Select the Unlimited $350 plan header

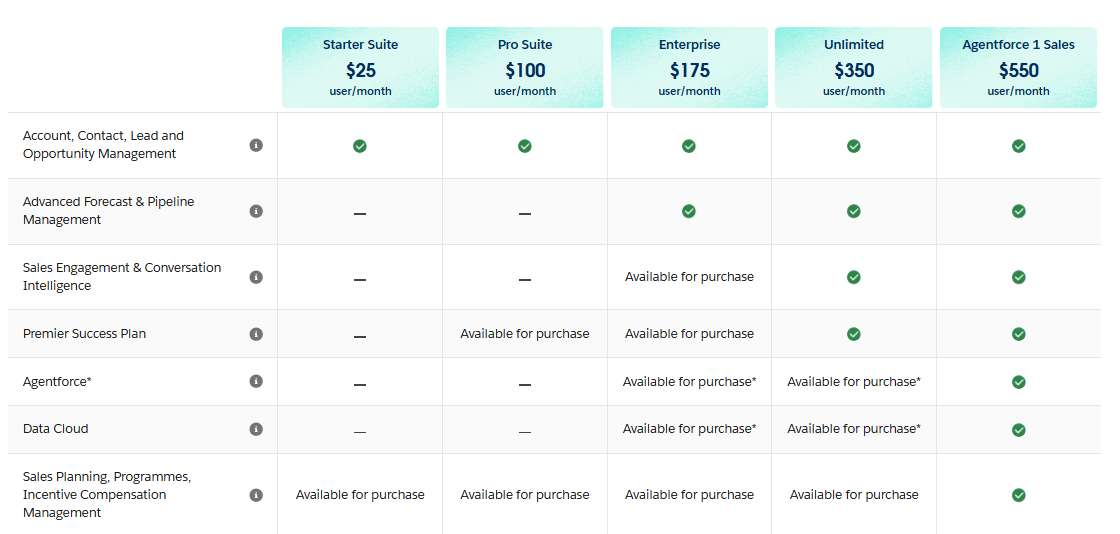pyautogui.click(x=854, y=67)
